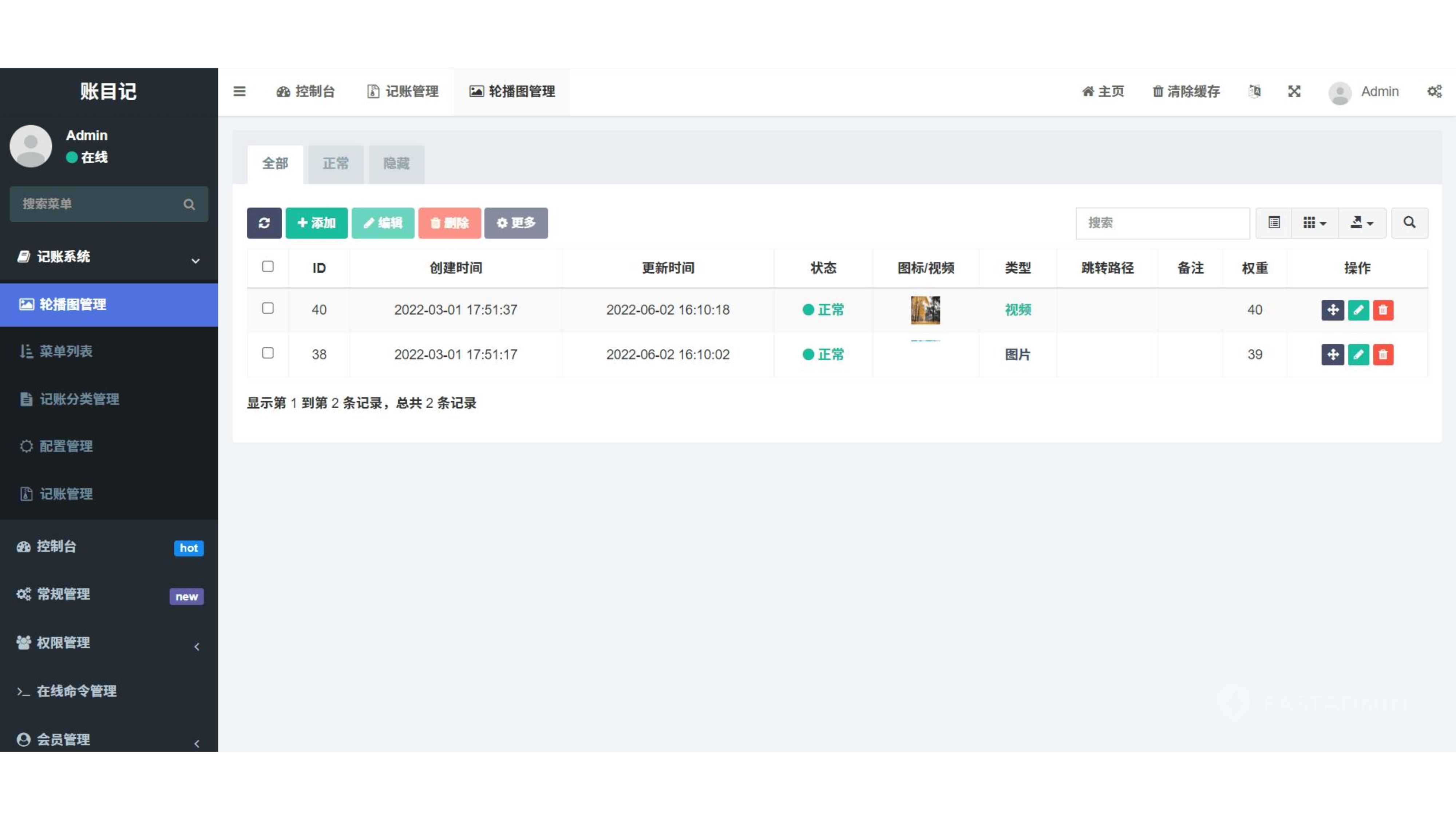
Task: Click the 清除缓存 trash button
Action: (1186, 91)
